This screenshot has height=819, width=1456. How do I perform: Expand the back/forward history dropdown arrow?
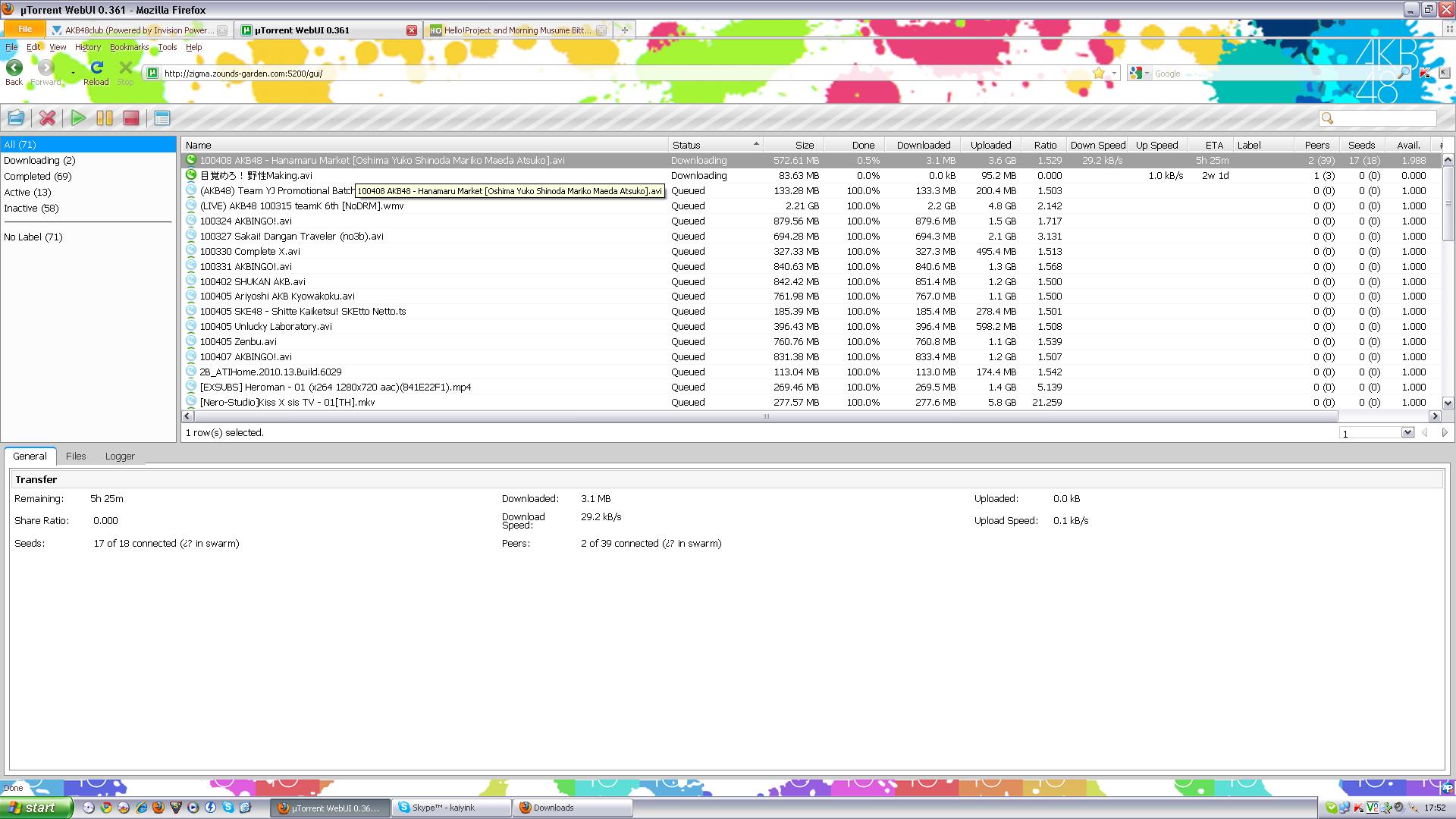pos(73,74)
